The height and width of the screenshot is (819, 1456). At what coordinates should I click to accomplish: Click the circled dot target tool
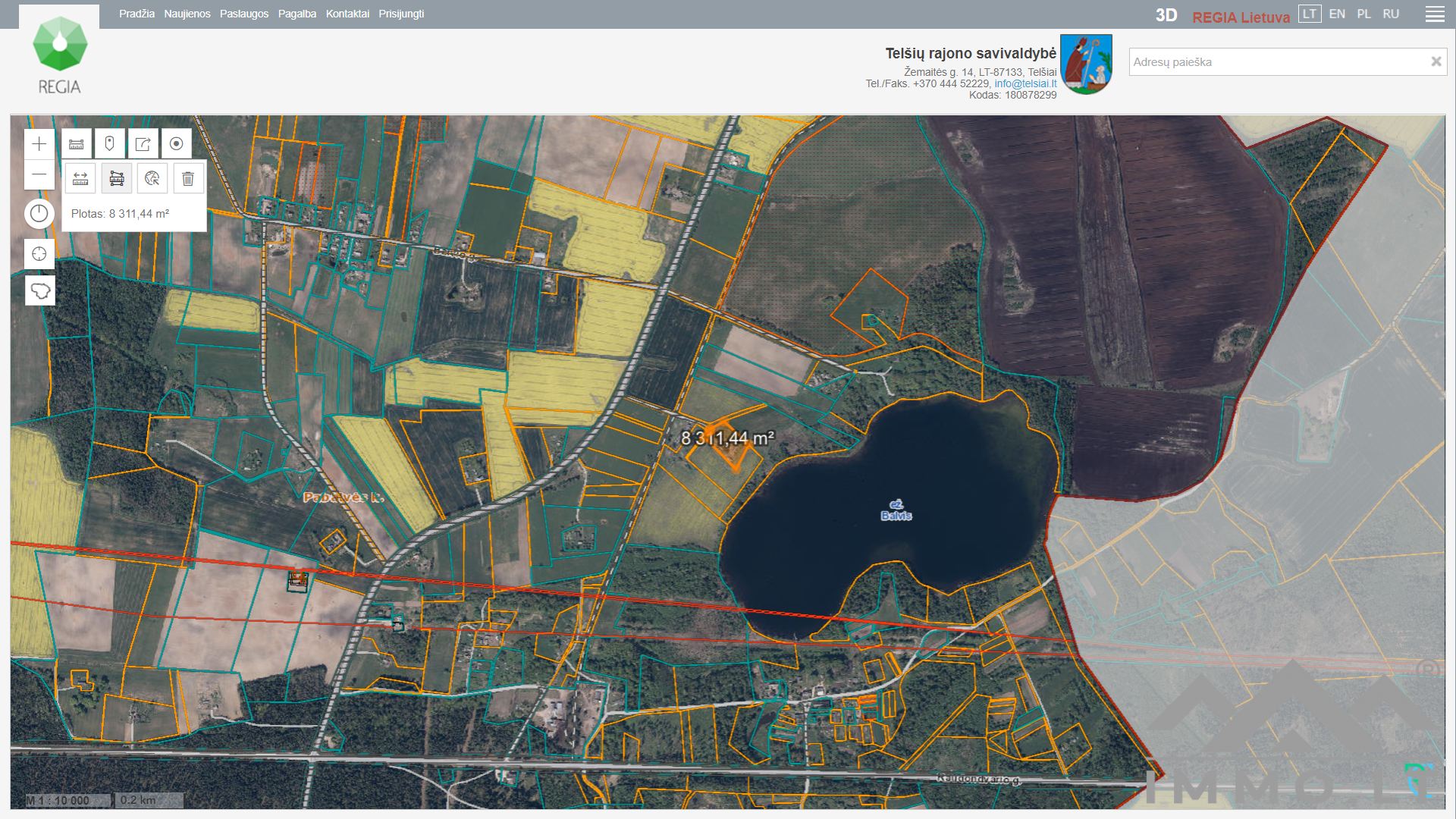(176, 144)
